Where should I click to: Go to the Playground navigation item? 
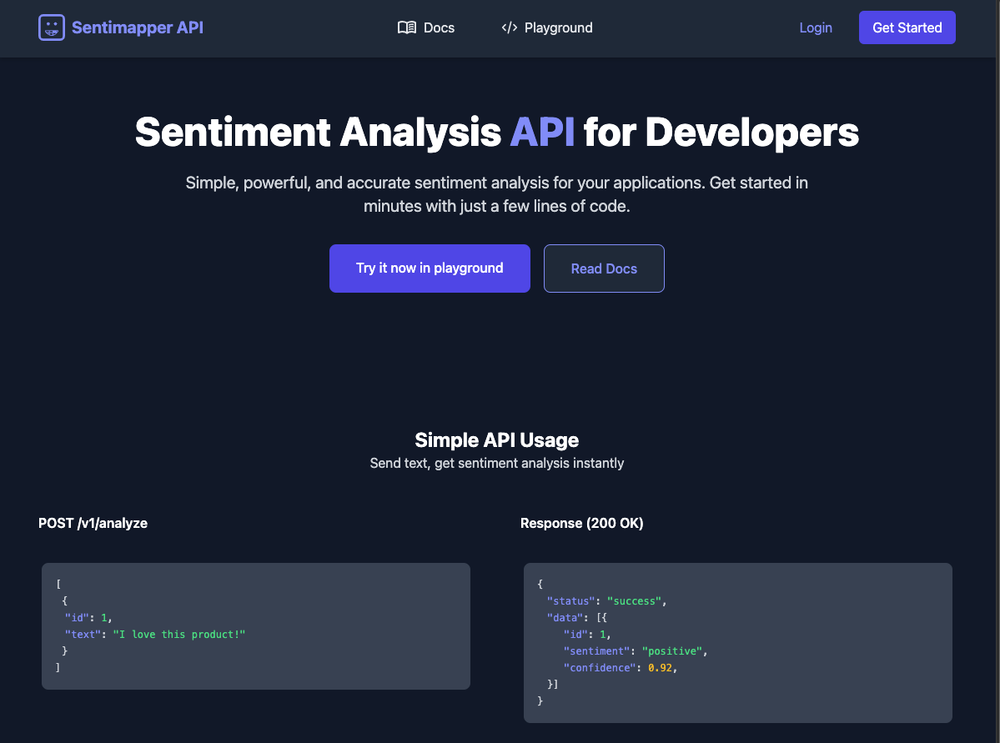tap(547, 27)
